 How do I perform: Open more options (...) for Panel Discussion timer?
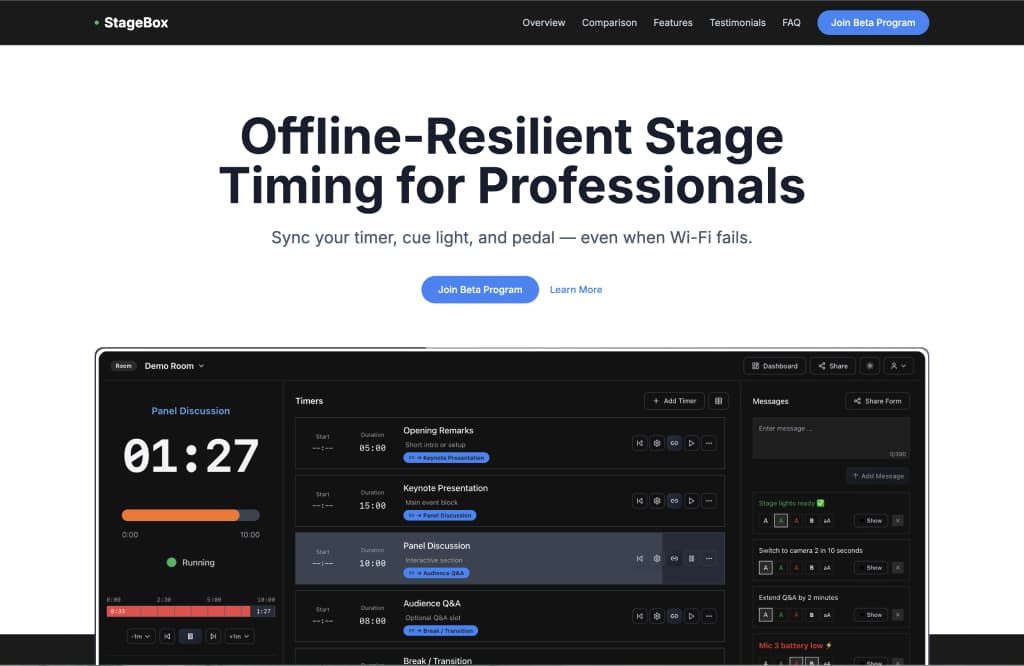click(x=708, y=558)
